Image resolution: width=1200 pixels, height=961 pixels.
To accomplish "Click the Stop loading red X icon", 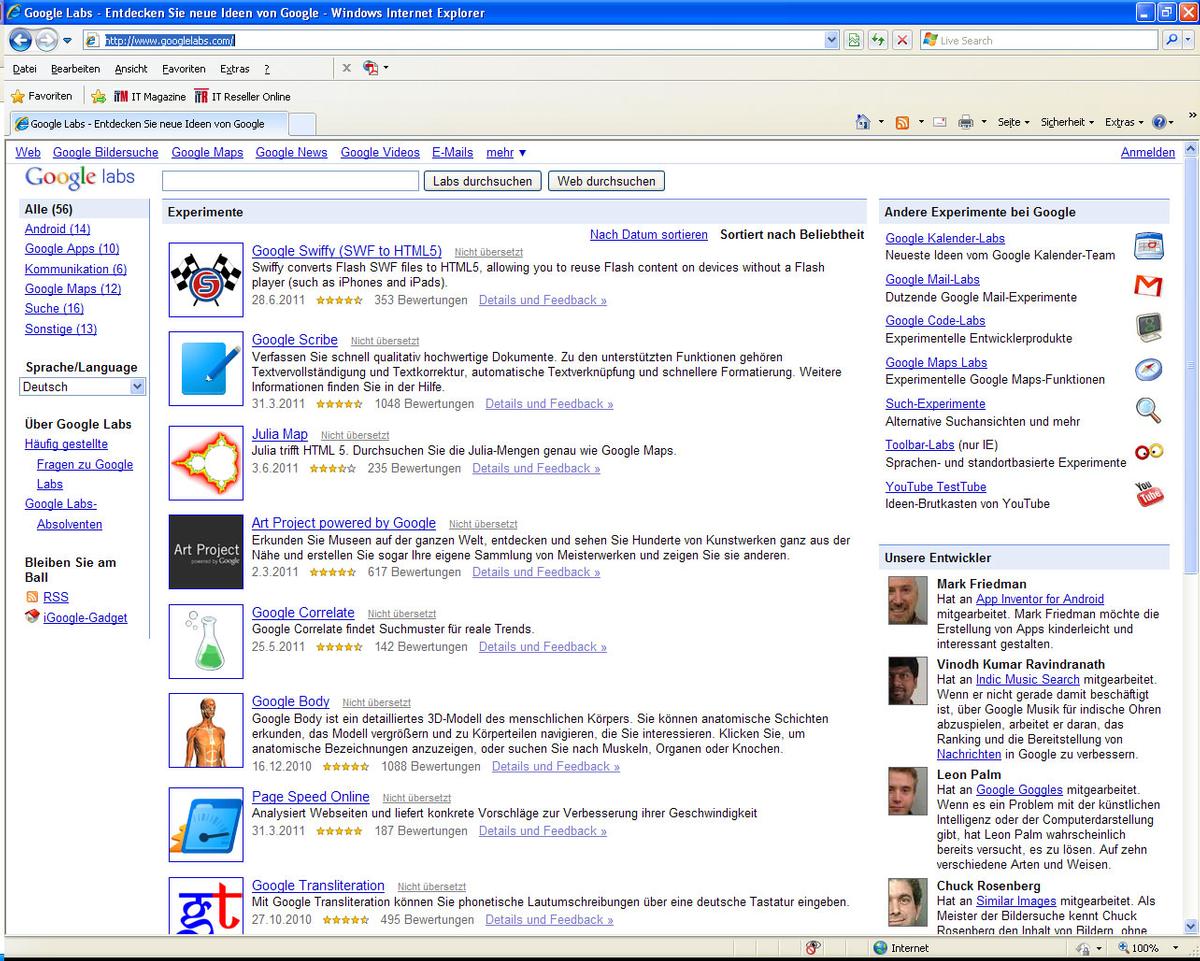I will [901, 40].
